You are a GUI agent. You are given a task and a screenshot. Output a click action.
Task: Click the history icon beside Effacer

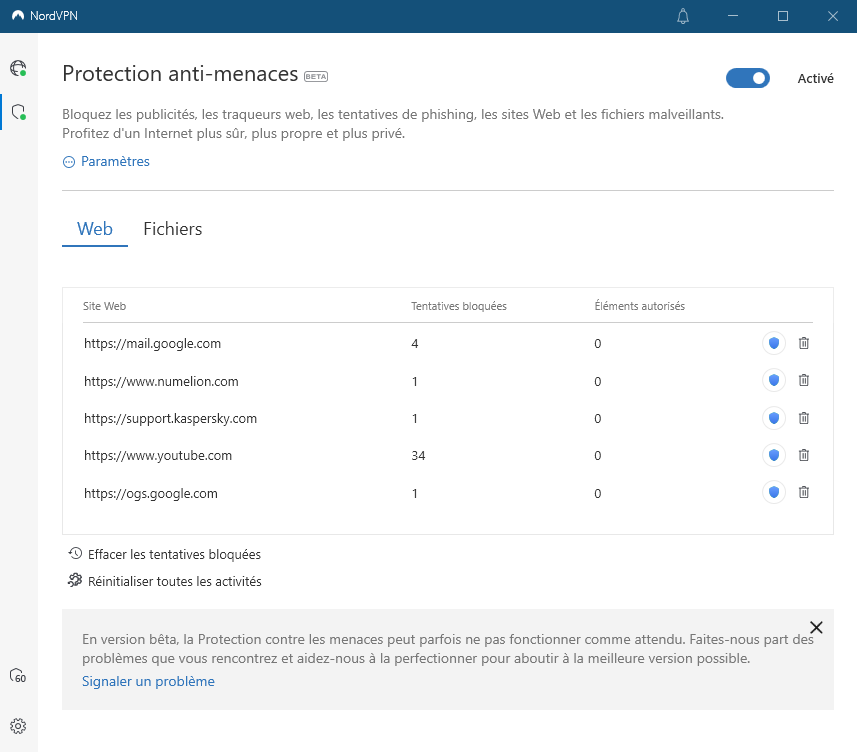[75, 553]
